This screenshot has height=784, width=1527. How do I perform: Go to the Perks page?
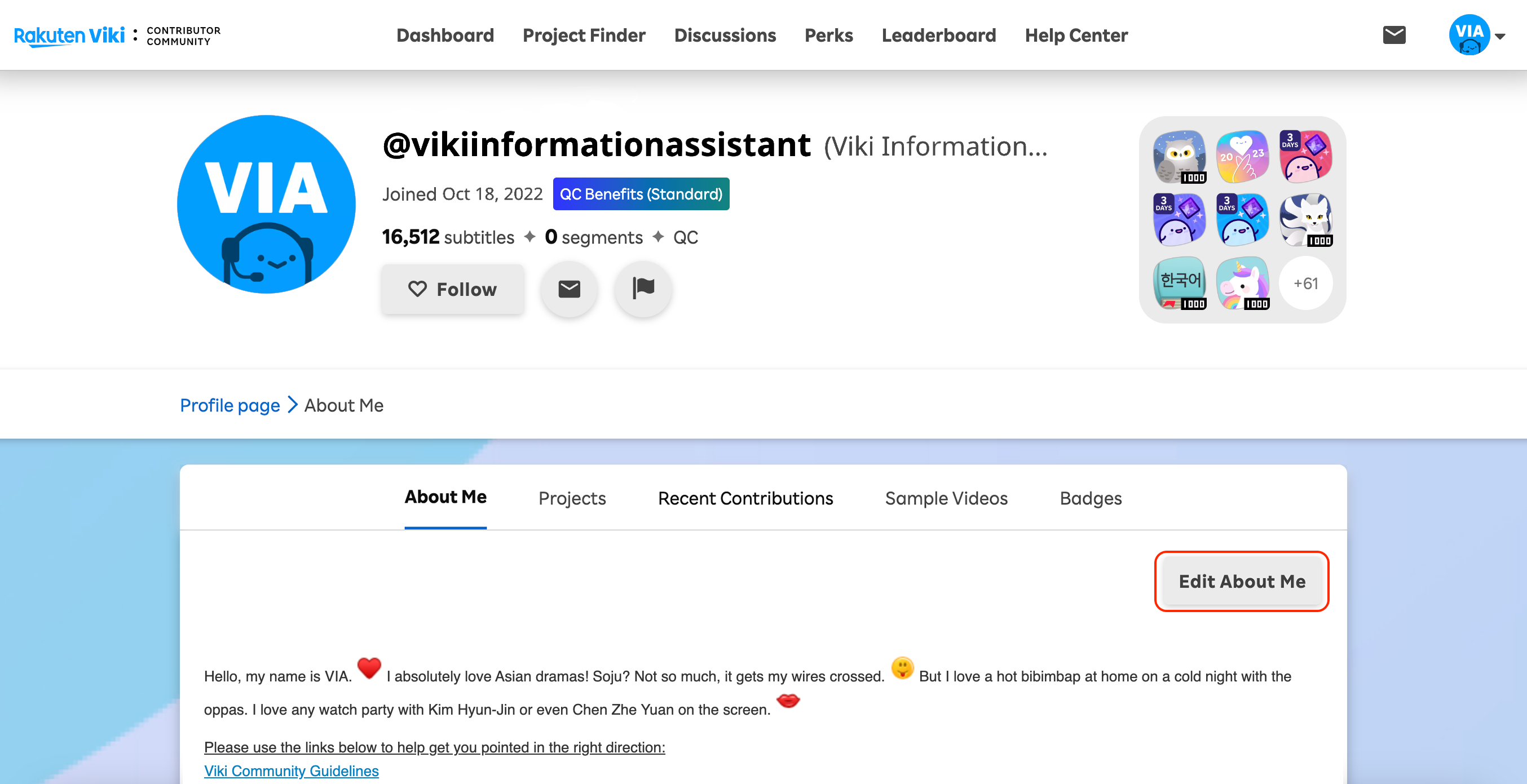pos(829,36)
